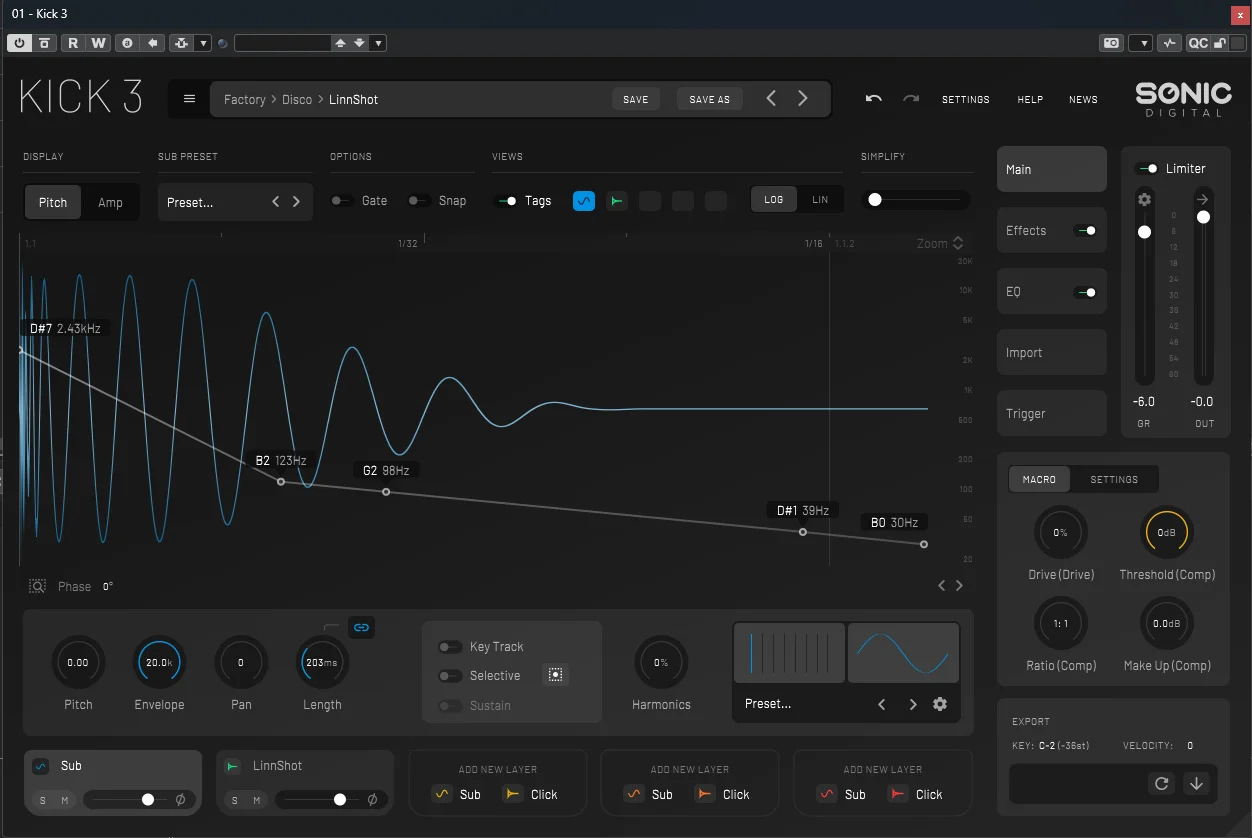1252x838 pixels.
Task: Open the host preset dropdown arrow
Action: (x=378, y=43)
